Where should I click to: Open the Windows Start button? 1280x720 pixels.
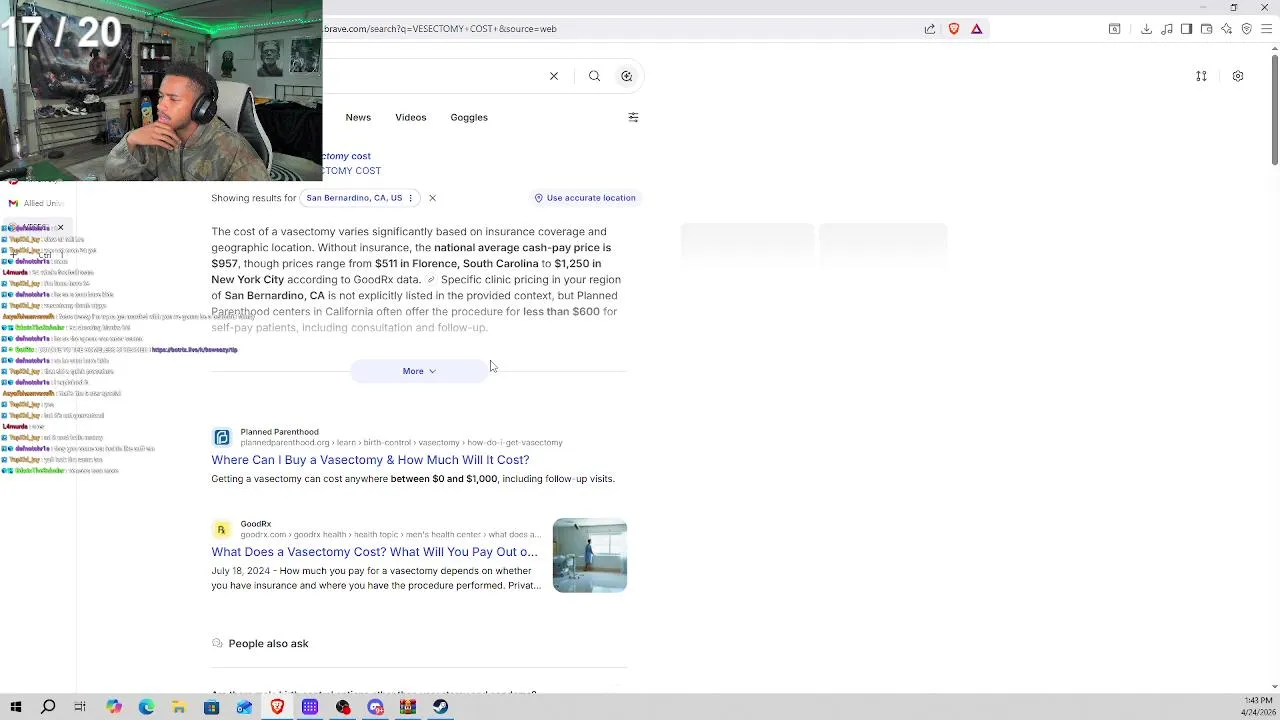[16, 707]
